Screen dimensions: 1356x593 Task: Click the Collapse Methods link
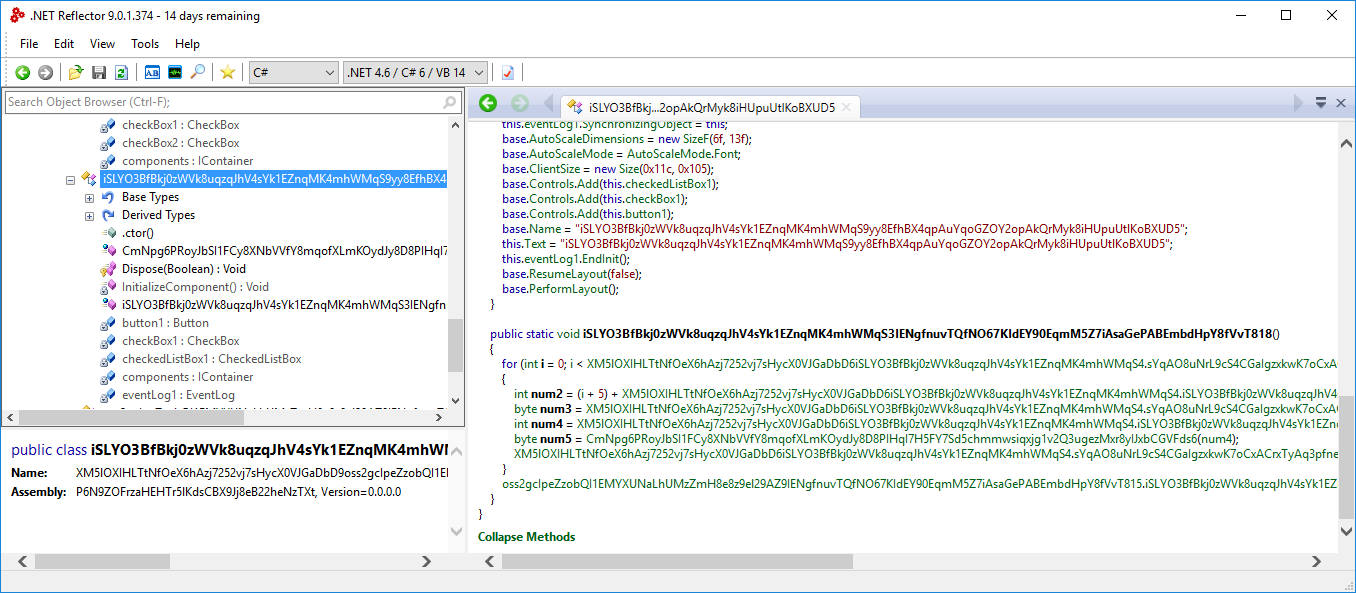526,537
